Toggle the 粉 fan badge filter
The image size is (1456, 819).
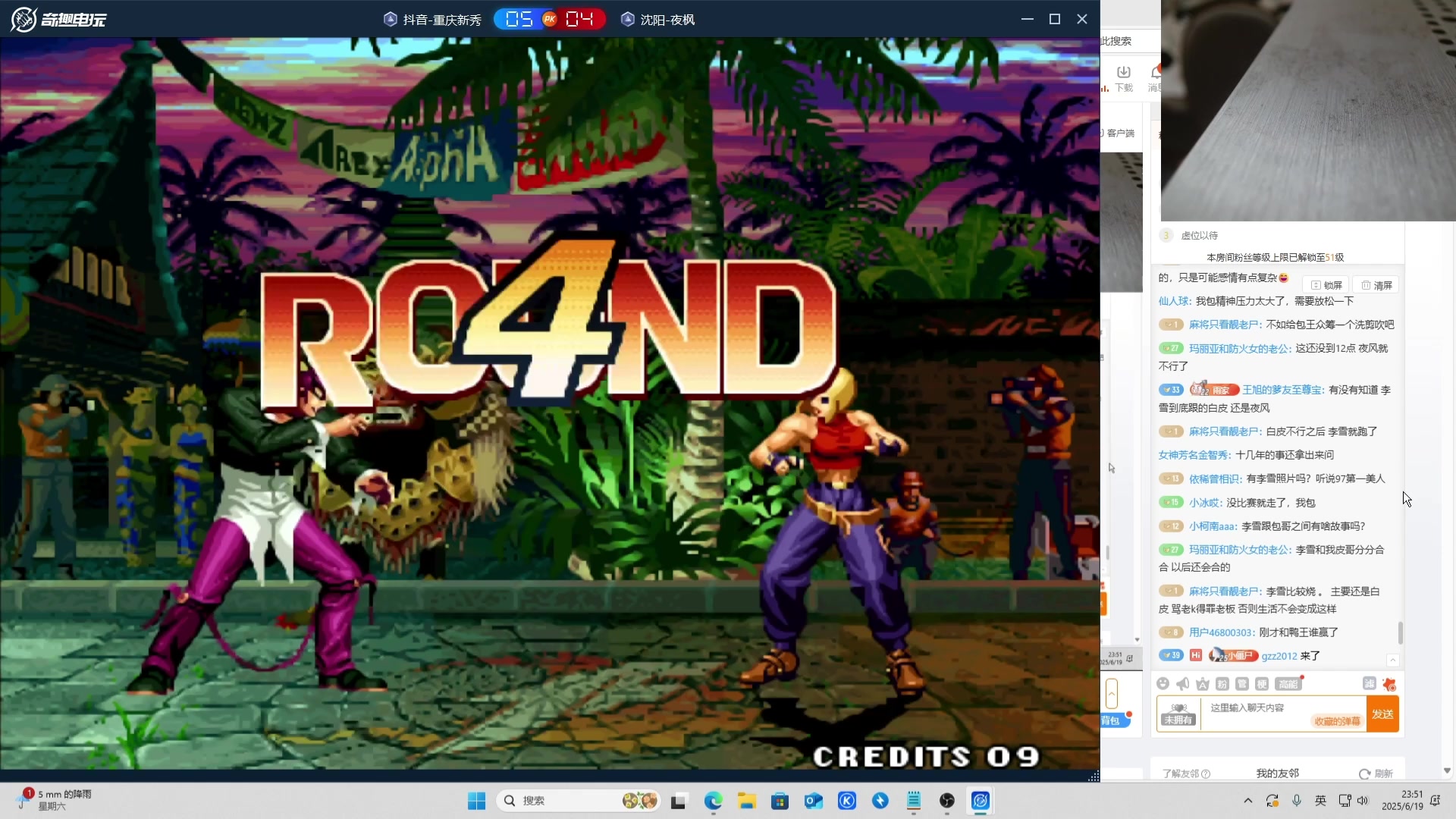click(x=1222, y=684)
